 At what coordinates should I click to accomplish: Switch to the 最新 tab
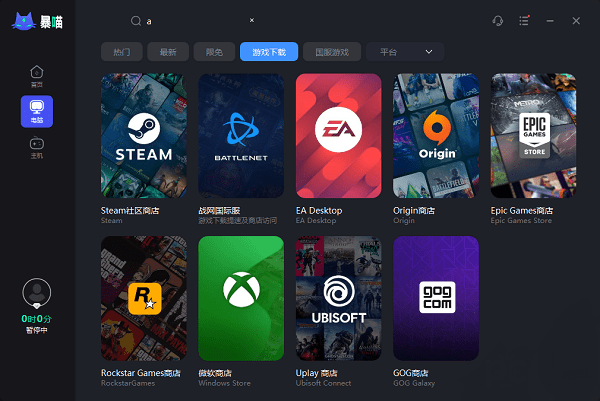168,52
